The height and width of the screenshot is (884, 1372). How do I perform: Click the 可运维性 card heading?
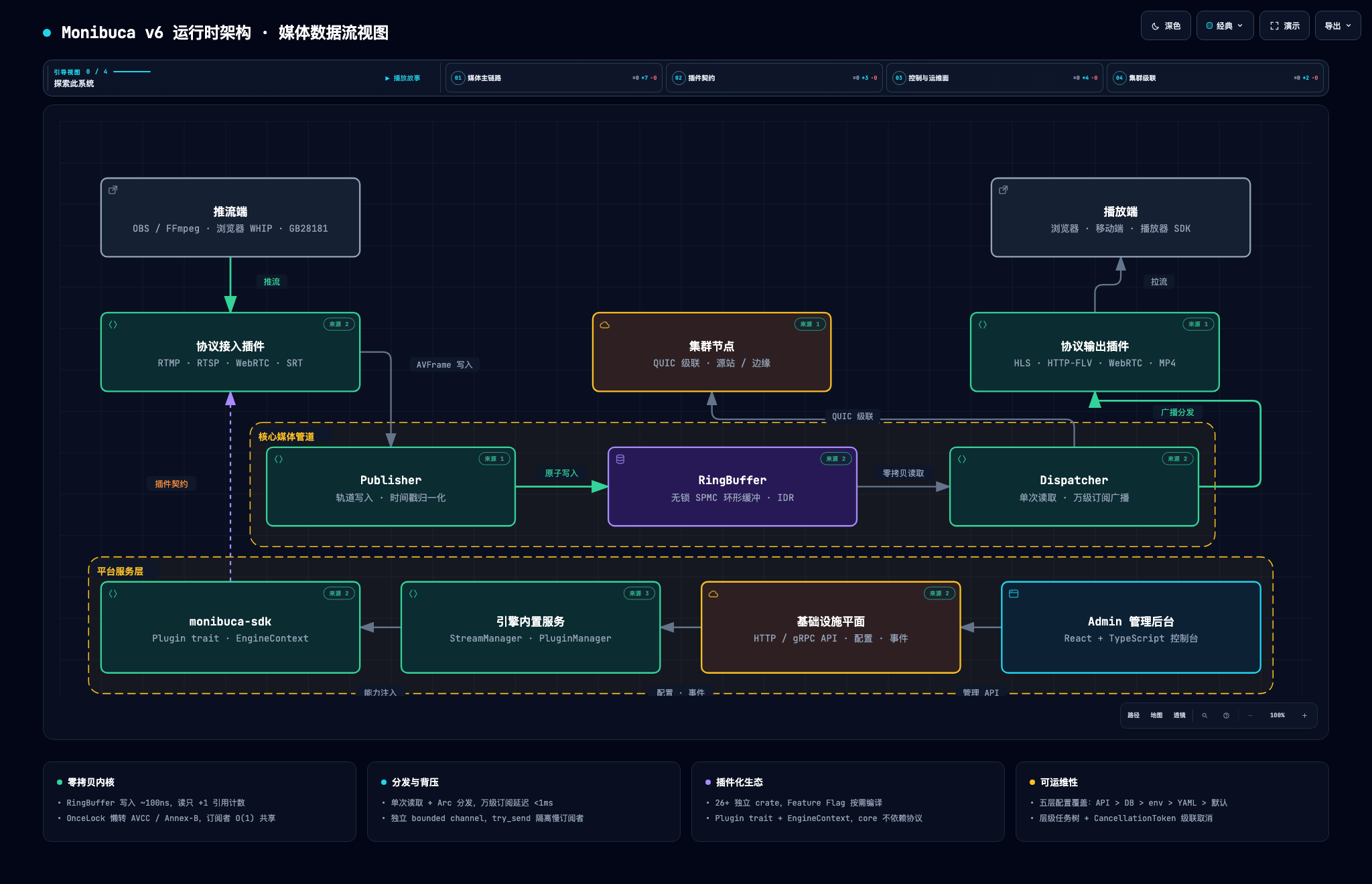tap(1059, 782)
